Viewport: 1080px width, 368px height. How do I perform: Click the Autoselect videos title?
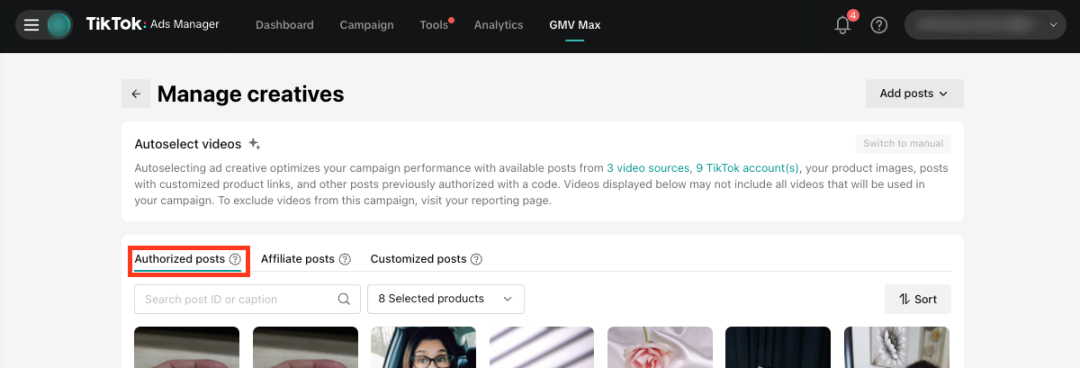tap(188, 144)
